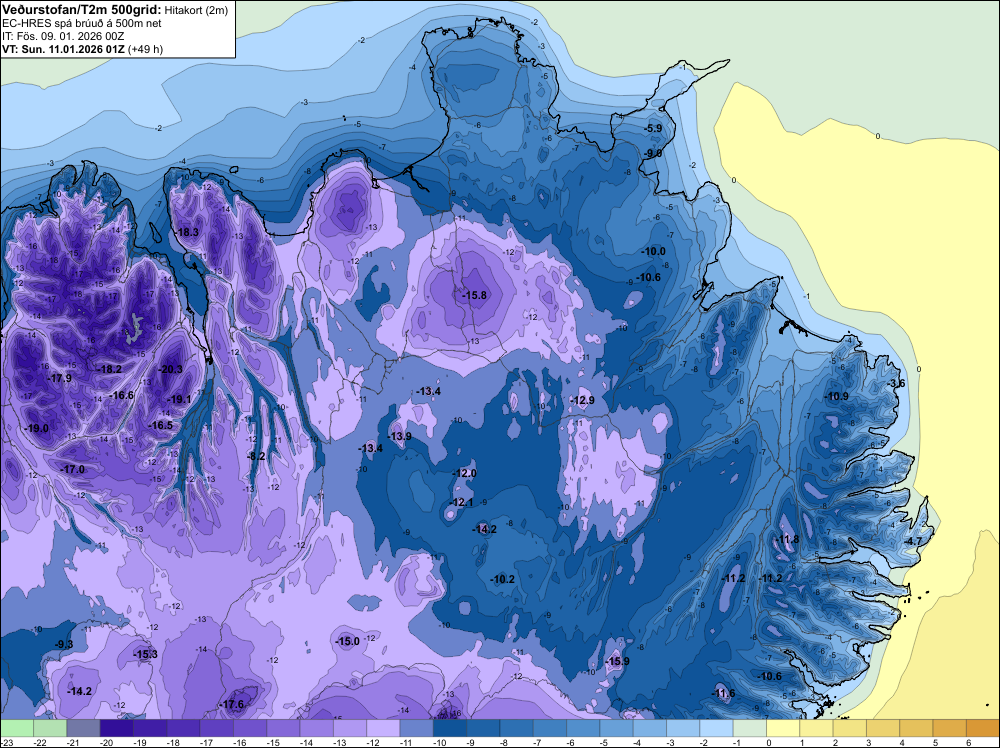
Task: Select the -15.3 temperature reading
Action: 145,654
